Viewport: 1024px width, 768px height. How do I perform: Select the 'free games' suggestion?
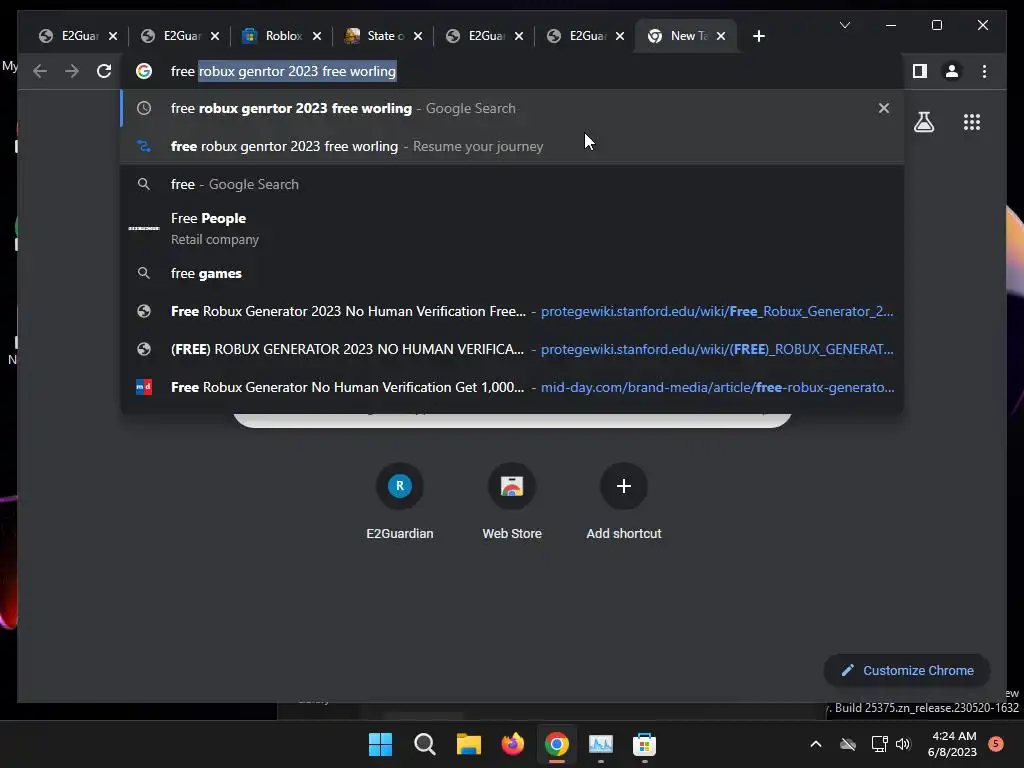click(x=513, y=273)
